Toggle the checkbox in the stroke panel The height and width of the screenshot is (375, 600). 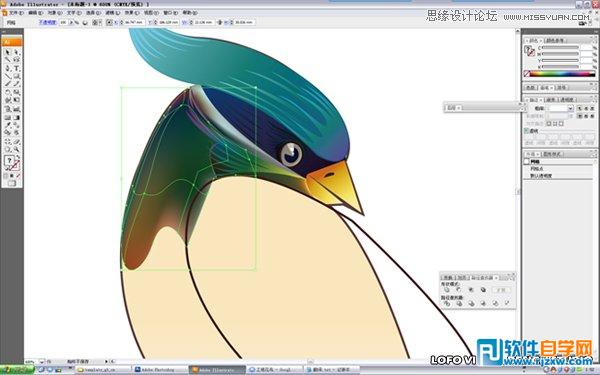coord(527,131)
